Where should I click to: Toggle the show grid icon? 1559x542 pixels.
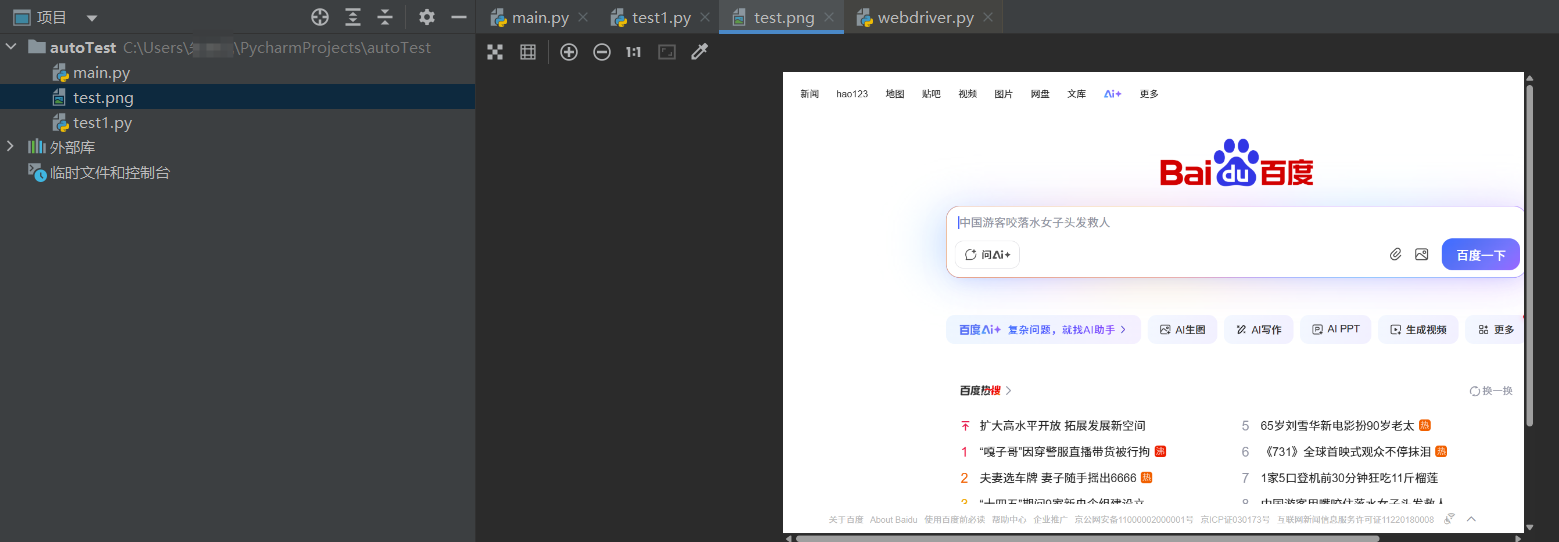(x=528, y=52)
